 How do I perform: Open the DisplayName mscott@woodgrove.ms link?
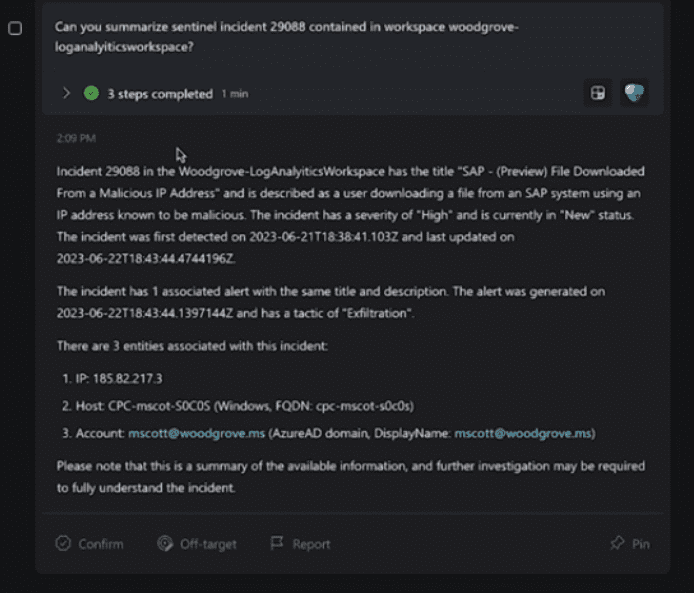(523, 433)
